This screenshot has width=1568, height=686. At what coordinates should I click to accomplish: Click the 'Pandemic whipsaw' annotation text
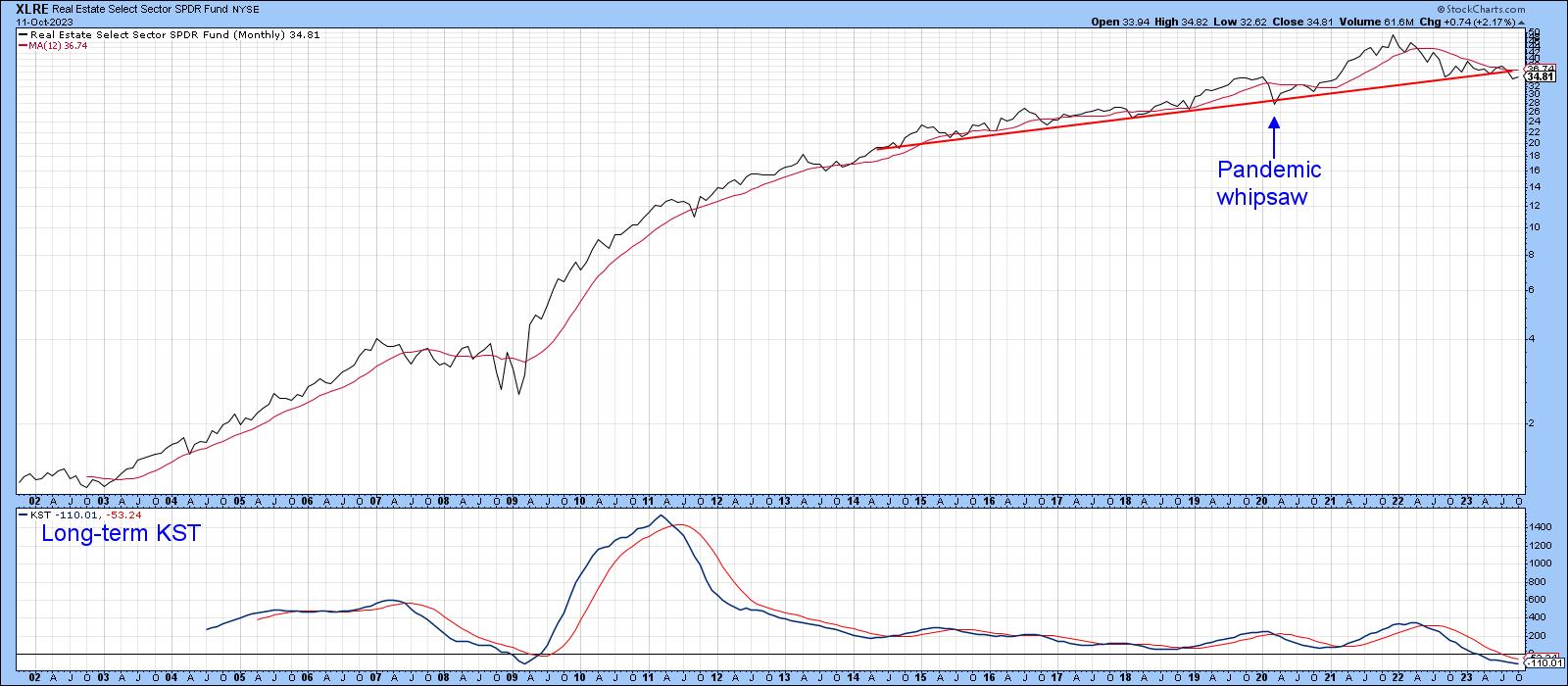(1269, 183)
